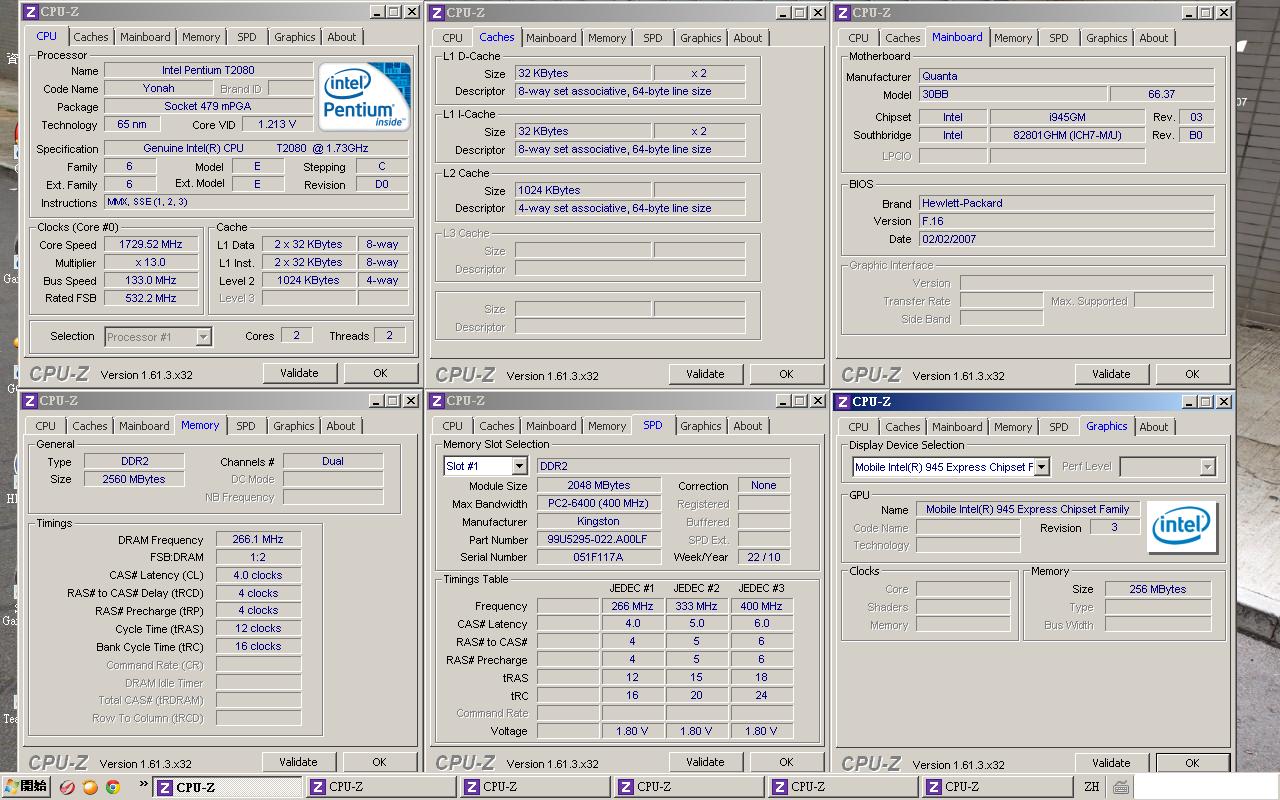1280x800 pixels.
Task: Click the CPU-Z icon in the active Graphics window title bar
Action: click(842, 402)
